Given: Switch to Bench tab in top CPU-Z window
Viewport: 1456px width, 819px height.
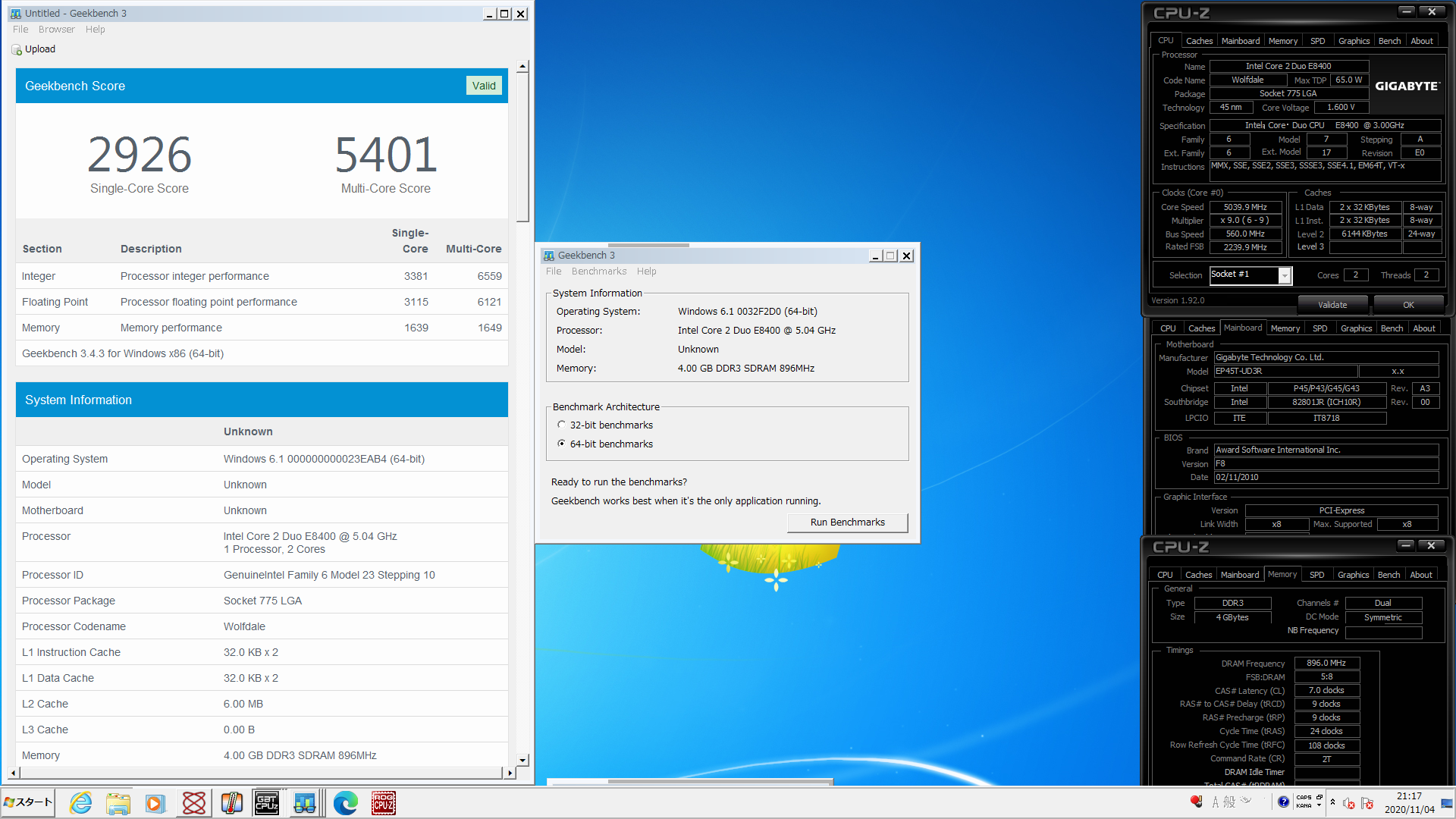Looking at the screenshot, I should click(x=1389, y=41).
